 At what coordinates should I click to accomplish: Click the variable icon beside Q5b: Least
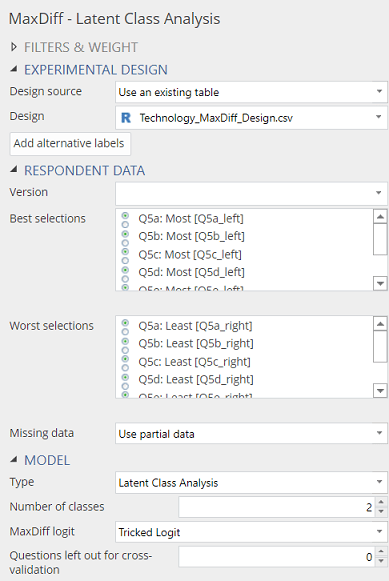(125, 345)
